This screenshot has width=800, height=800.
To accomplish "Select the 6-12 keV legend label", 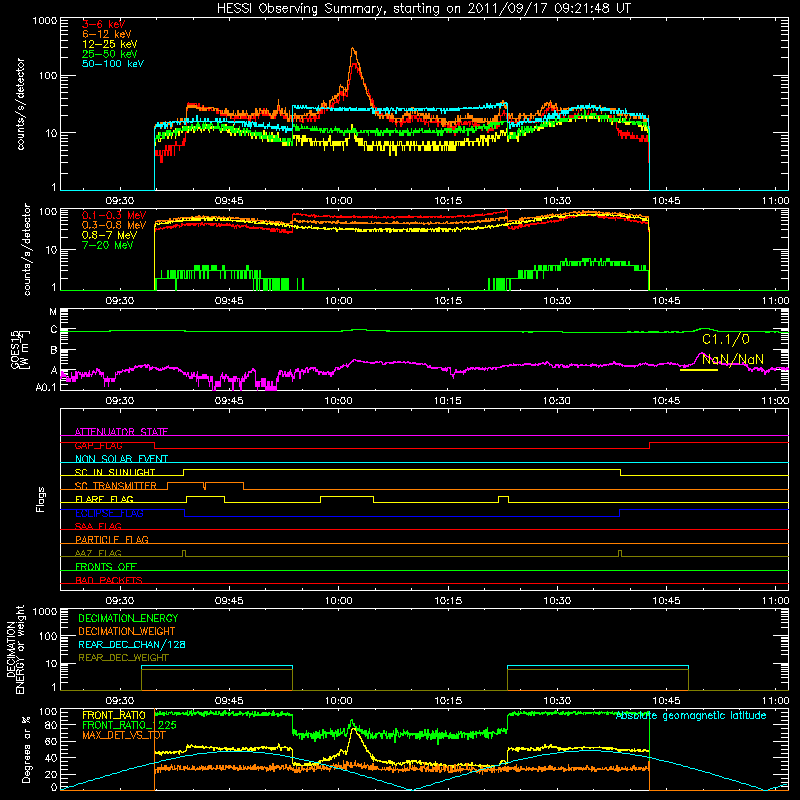I will tap(107, 34).
